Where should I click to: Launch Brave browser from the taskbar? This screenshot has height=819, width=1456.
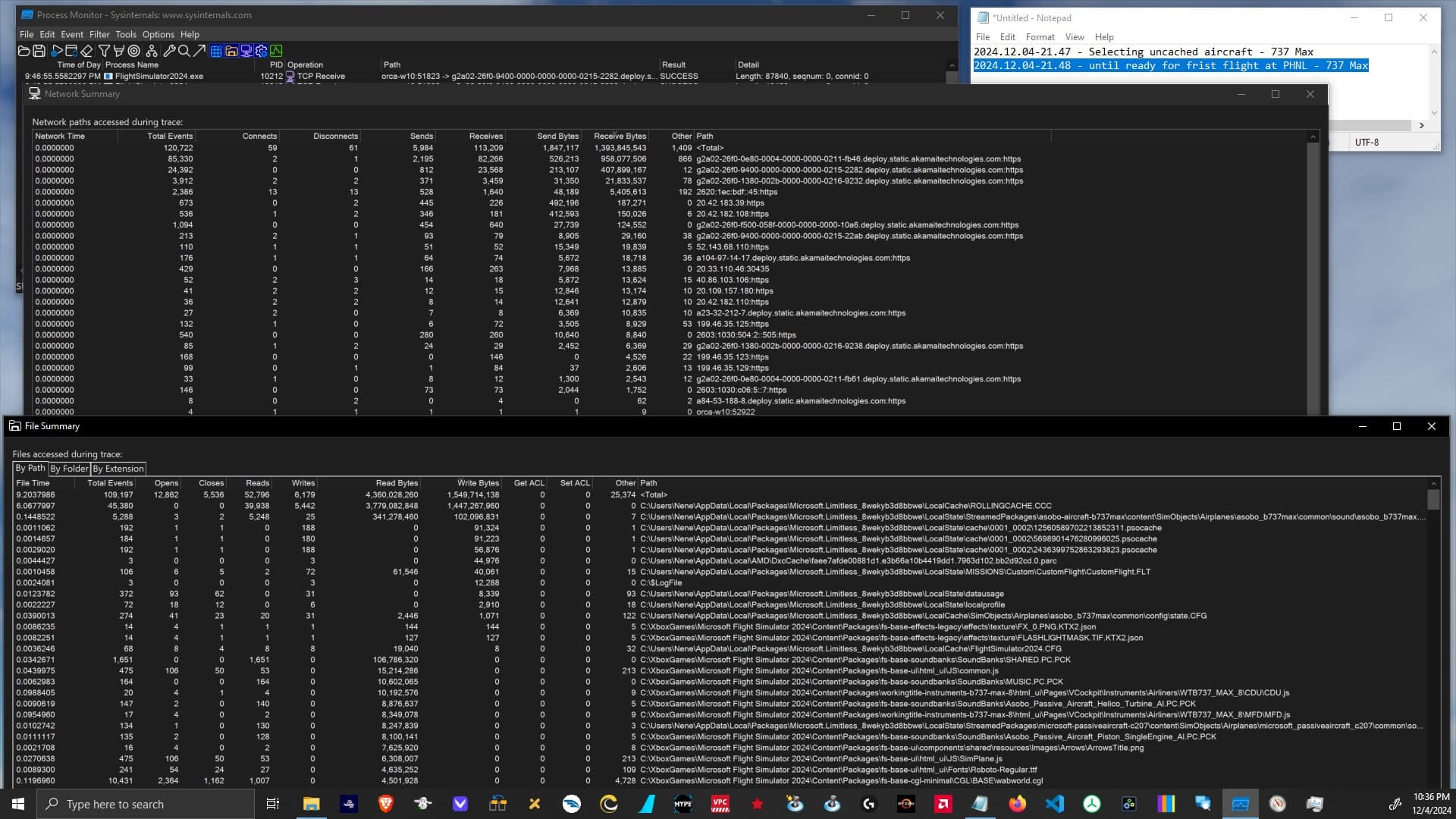pyautogui.click(x=385, y=804)
